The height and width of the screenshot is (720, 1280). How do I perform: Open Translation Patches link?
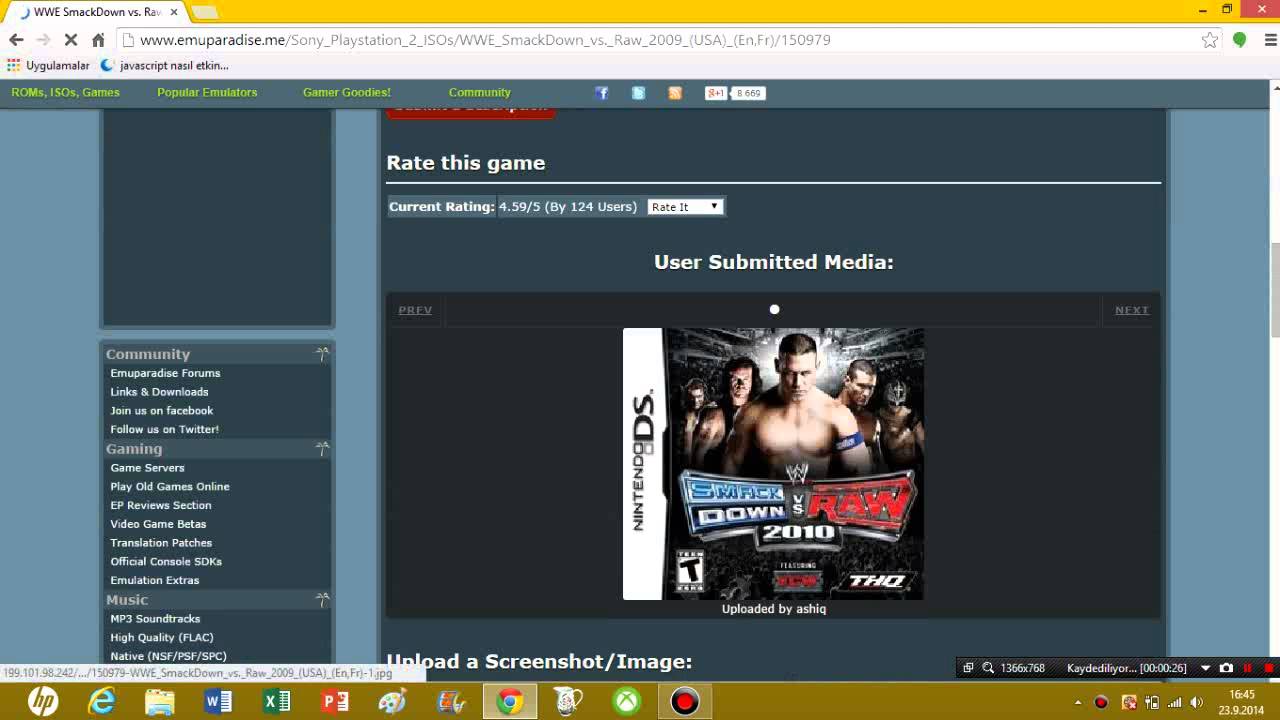[x=161, y=542]
